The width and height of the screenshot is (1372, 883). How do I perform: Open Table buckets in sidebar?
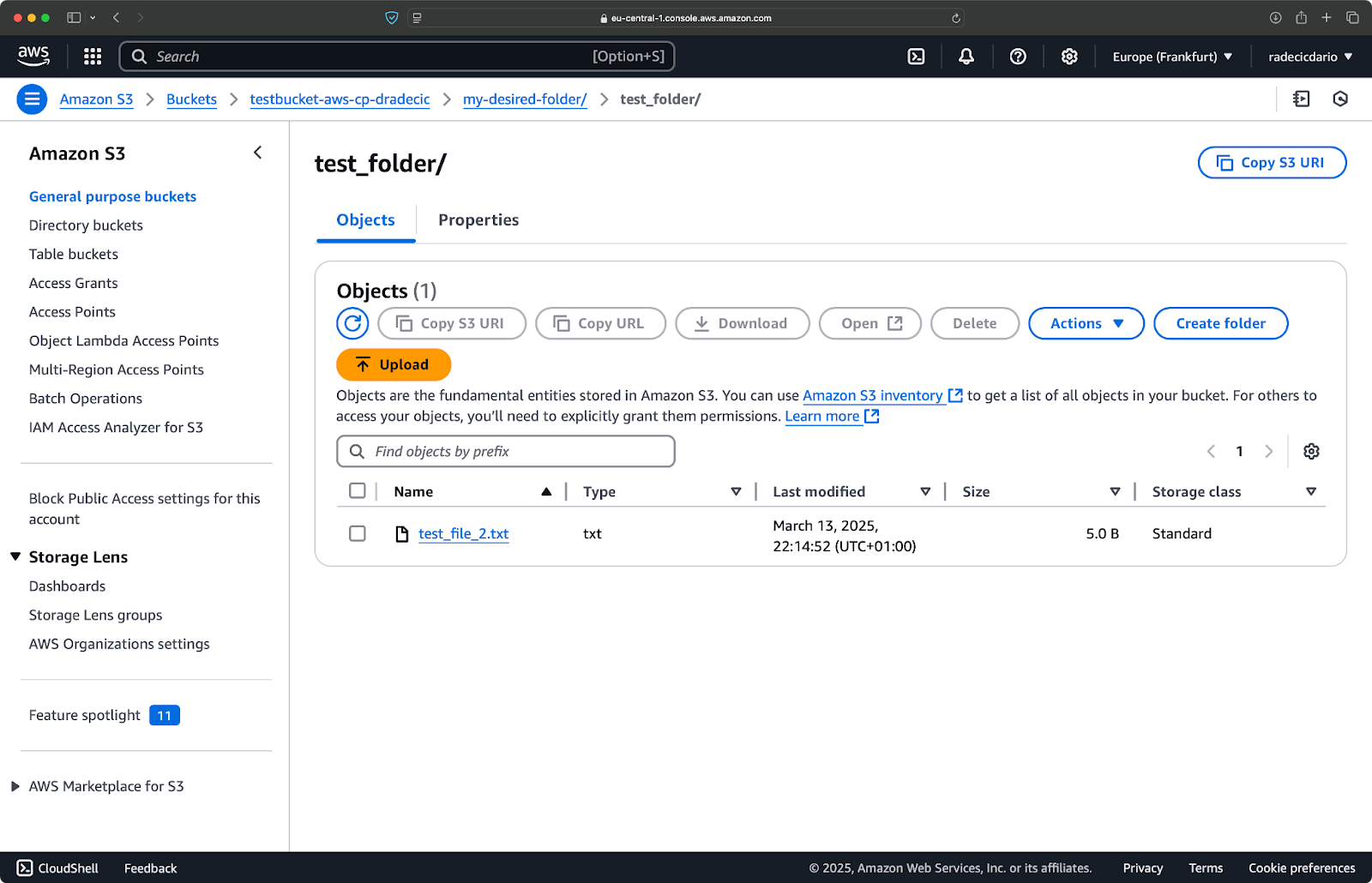point(74,254)
